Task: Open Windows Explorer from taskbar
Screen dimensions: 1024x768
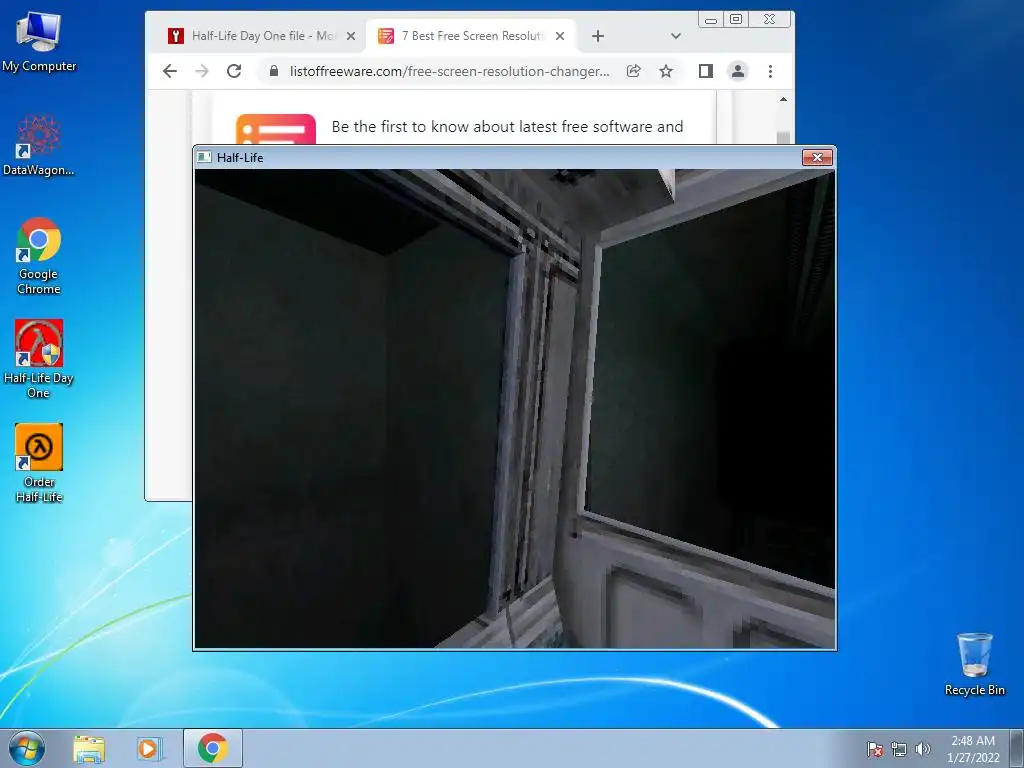Action: (x=89, y=749)
